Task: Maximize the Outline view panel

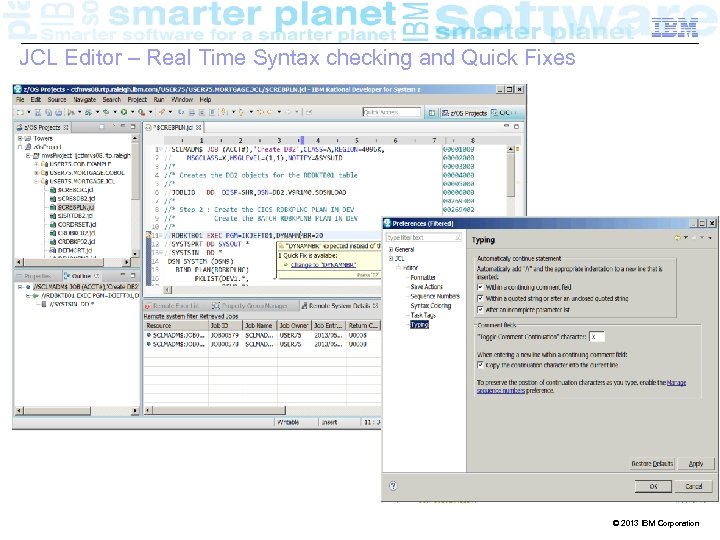Action: 133,276
